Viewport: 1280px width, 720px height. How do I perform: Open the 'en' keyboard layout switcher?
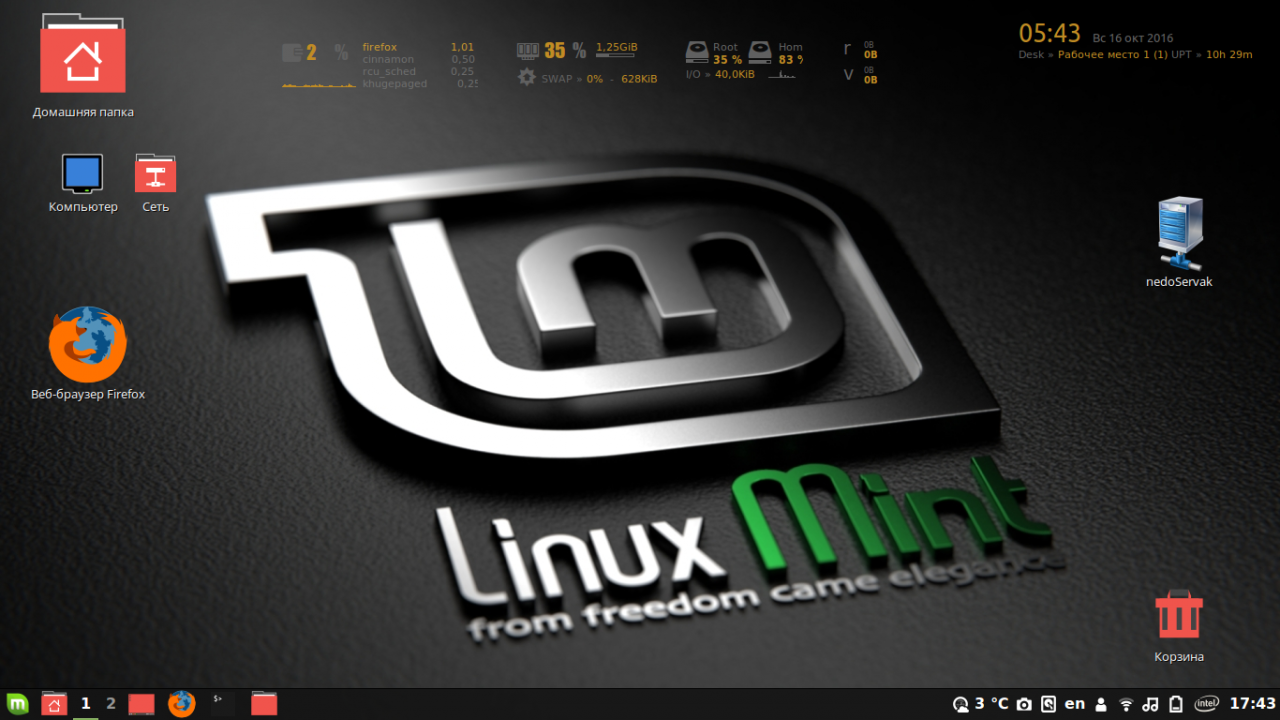(x=1075, y=704)
